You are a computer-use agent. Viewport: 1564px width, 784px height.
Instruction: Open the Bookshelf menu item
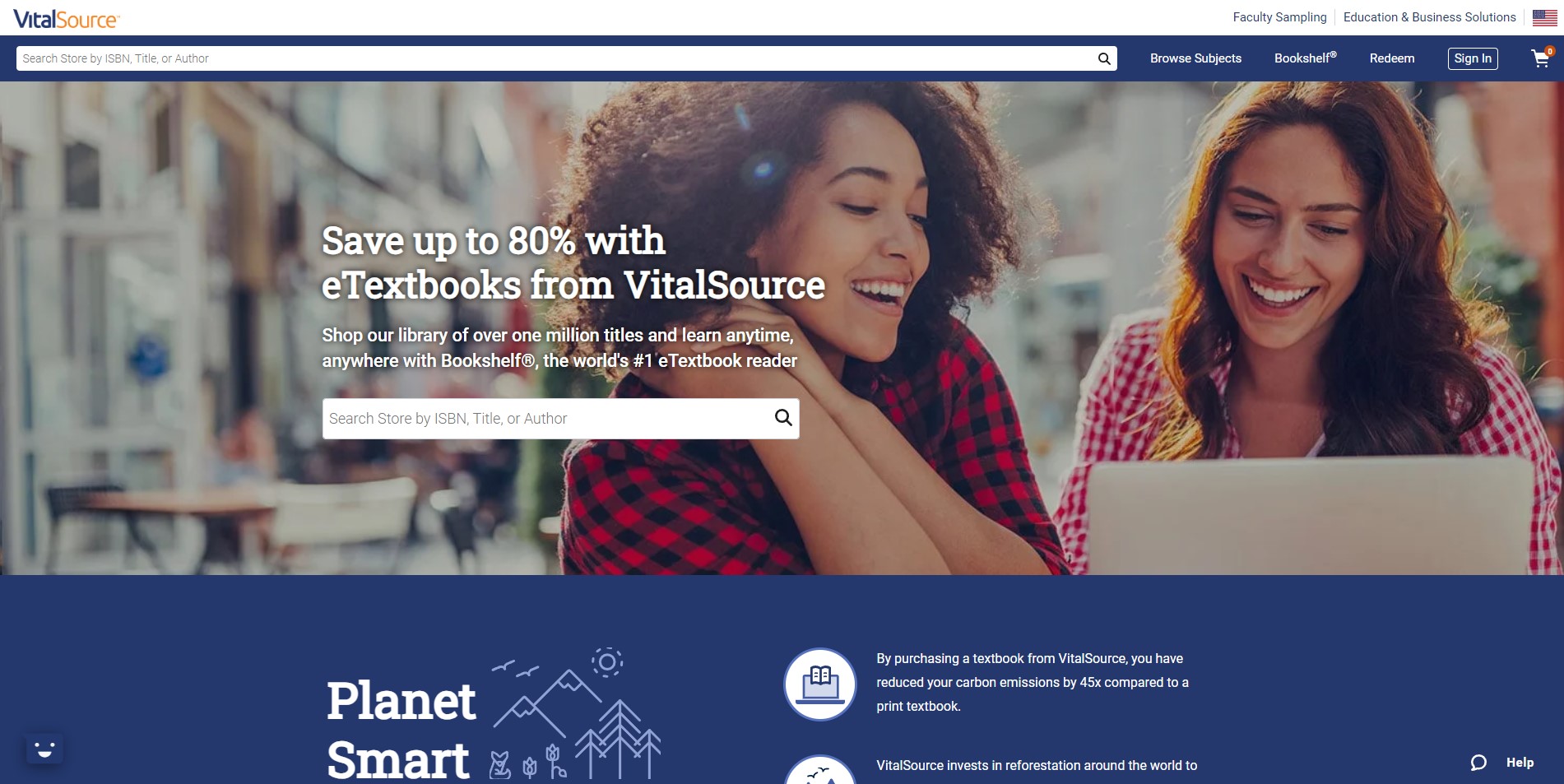[x=1305, y=58]
